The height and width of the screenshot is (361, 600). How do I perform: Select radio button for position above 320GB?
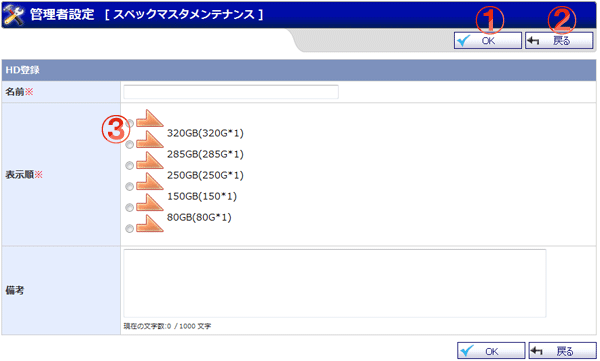coord(130,123)
